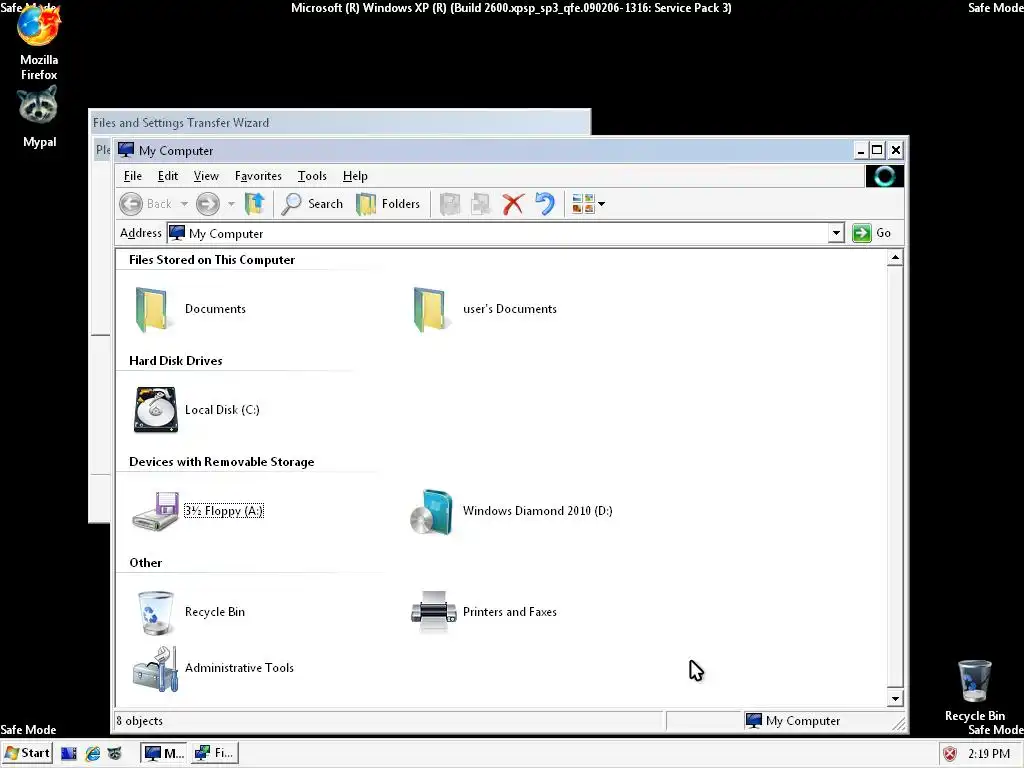Click the Forward arrow button
Viewport: 1024px width, 768px height.
point(208,204)
